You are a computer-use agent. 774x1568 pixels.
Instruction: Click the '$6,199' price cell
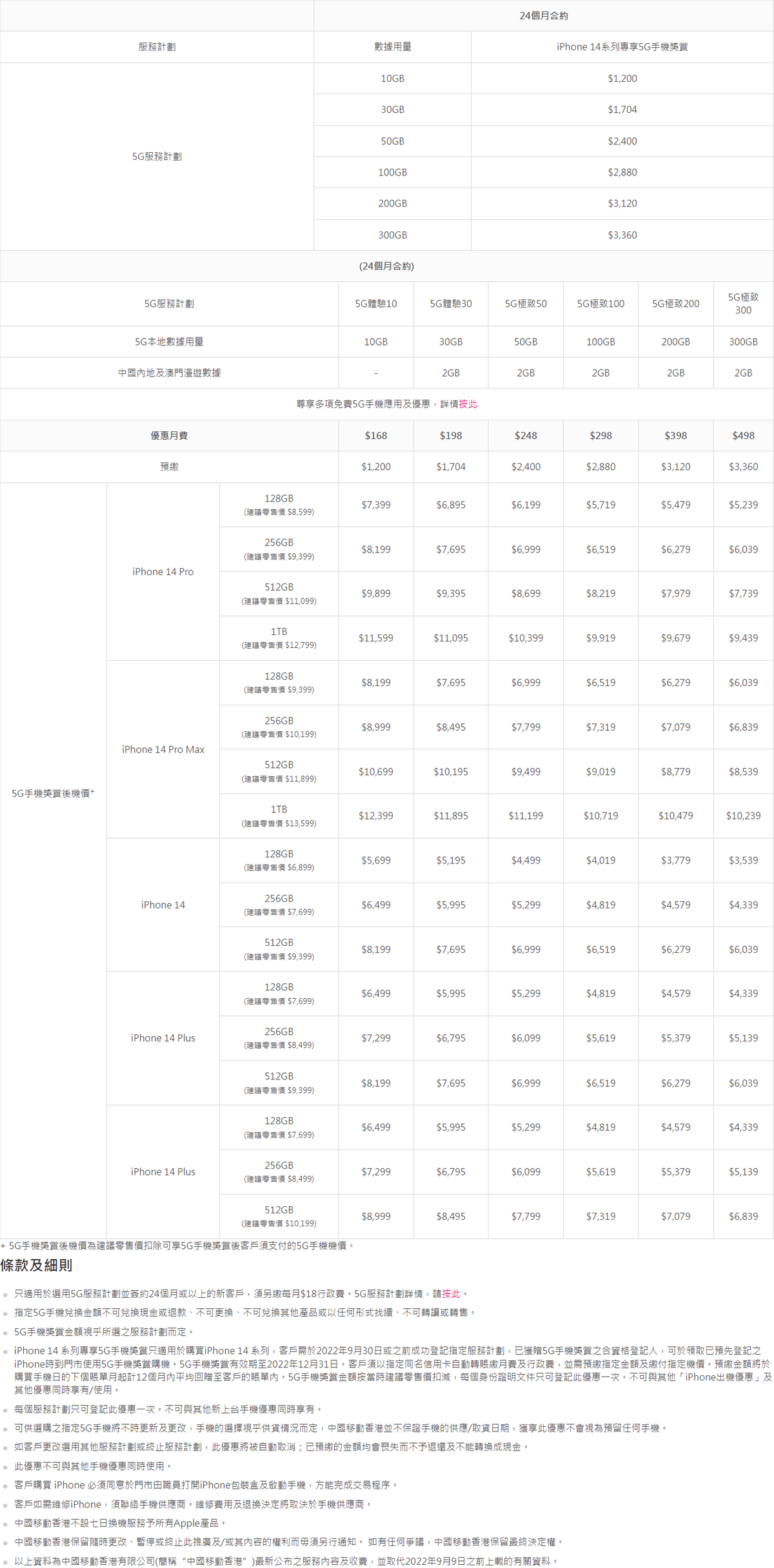526,505
